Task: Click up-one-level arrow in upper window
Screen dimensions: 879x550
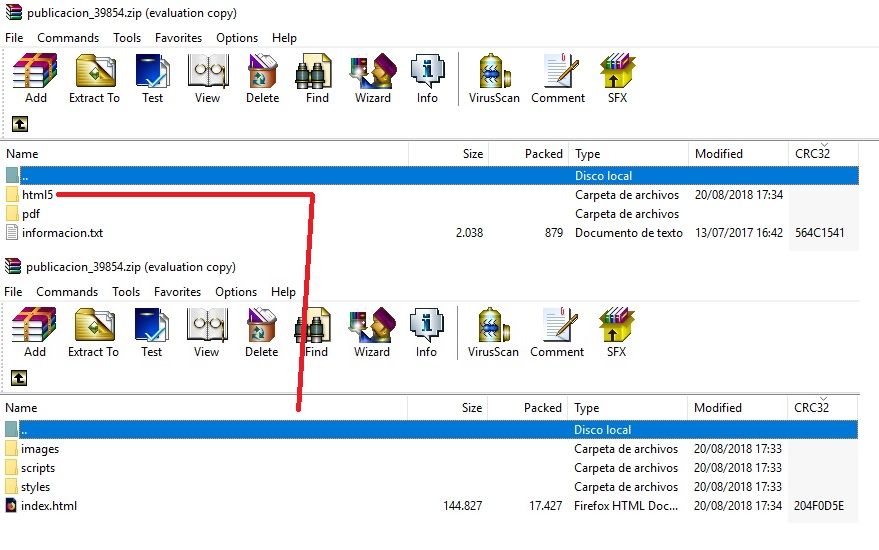Action: point(20,124)
